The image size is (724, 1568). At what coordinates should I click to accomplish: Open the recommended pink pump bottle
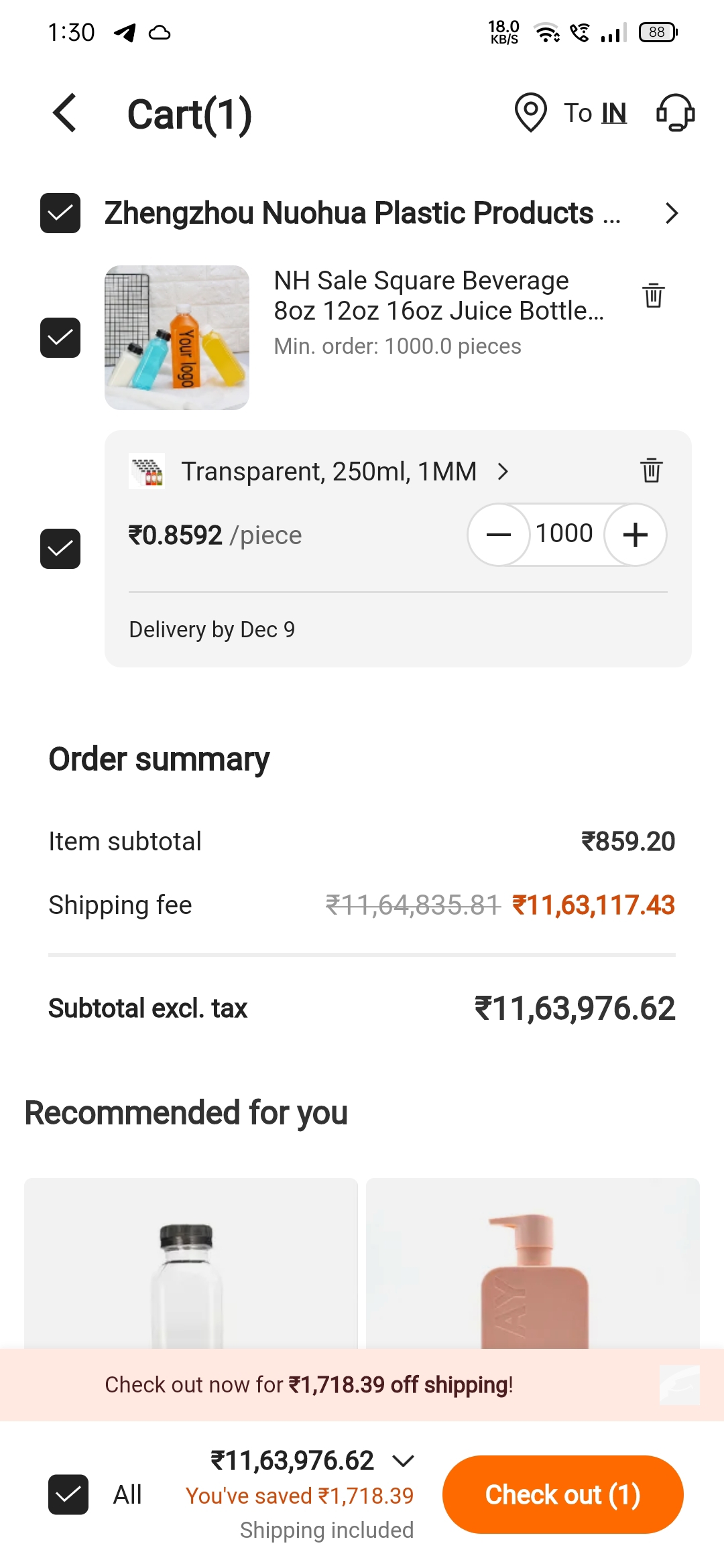click(533, 1266)
